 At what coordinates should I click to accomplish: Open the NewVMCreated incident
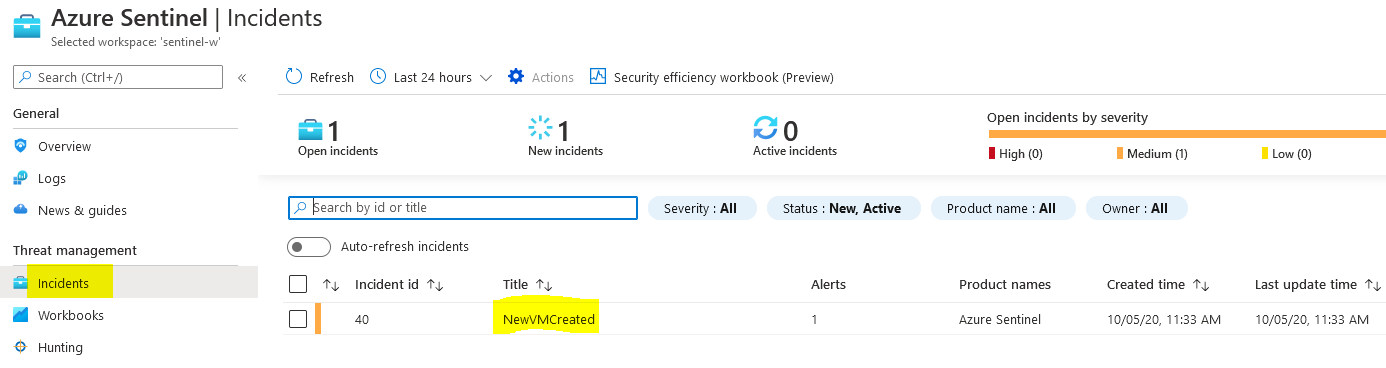[549, 319]
